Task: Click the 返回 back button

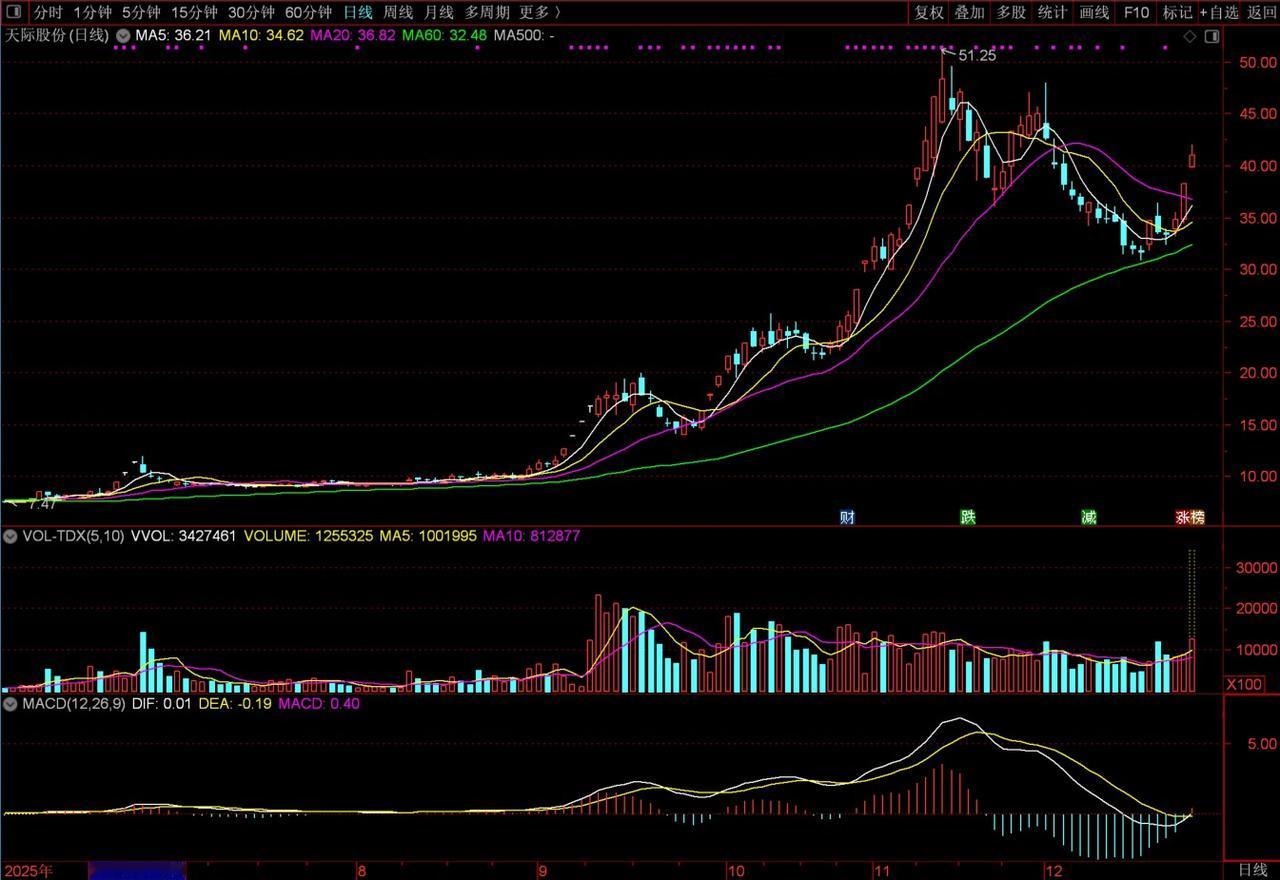Action: [x=1262, y=12]
